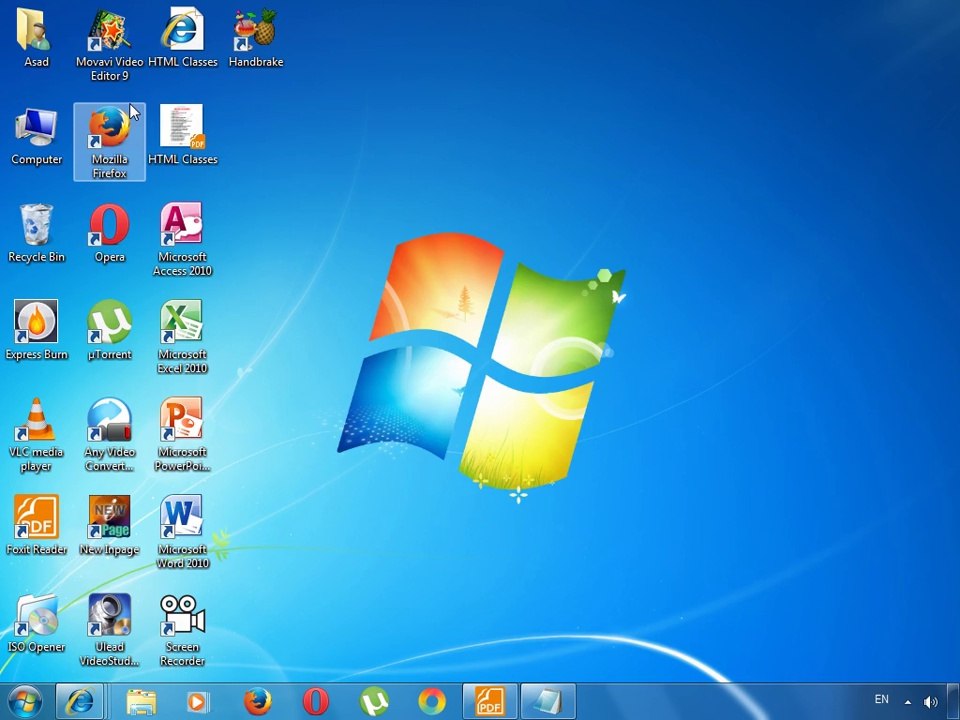Select the Handbrake desktop icon
This screenshot has height=720, width=960.
tap(256, 37)
